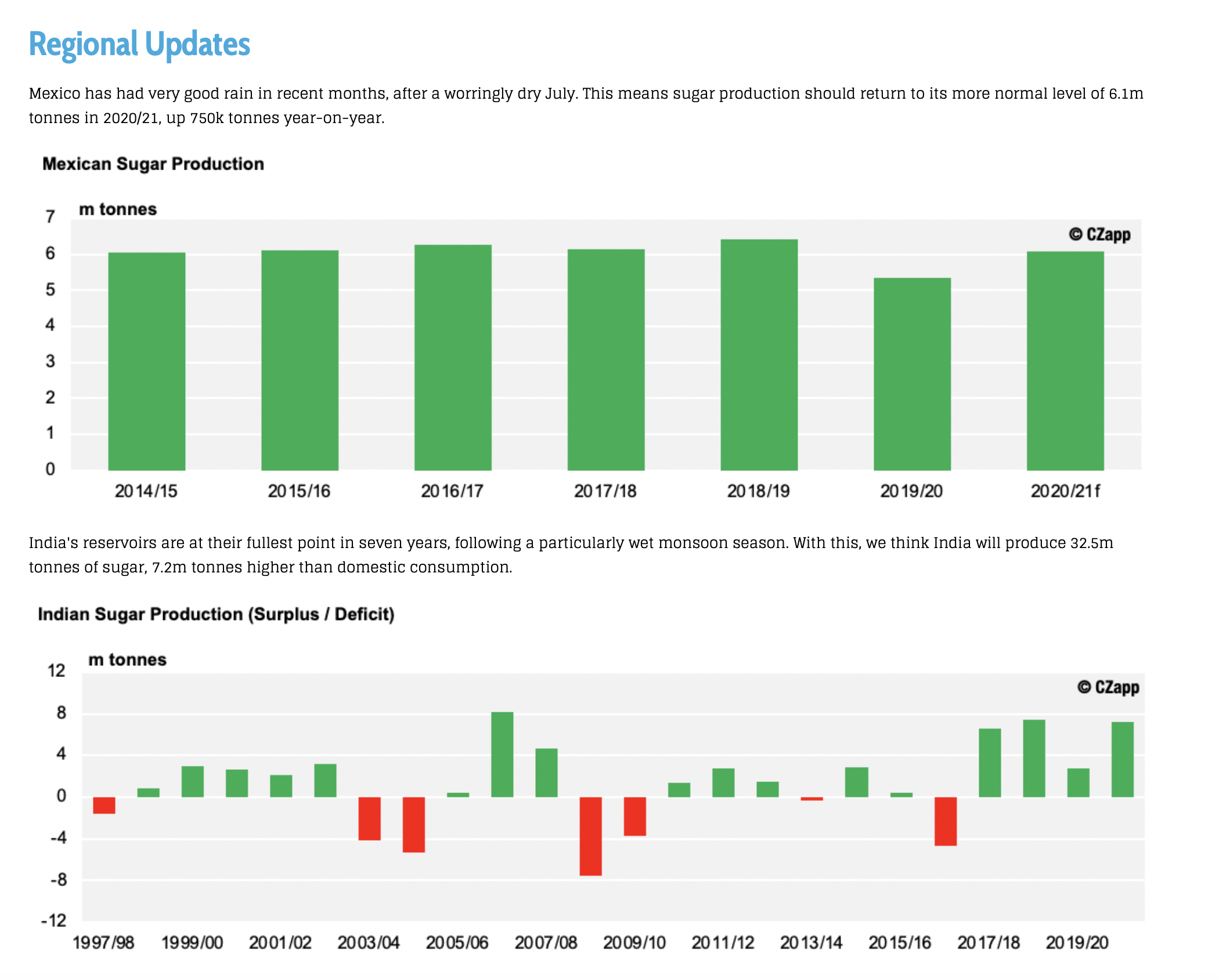Click the 2020/21f forecast bar
The height and width of the screenshot is (980, 1219).
pyautogui.click(x=1066, y=361)
